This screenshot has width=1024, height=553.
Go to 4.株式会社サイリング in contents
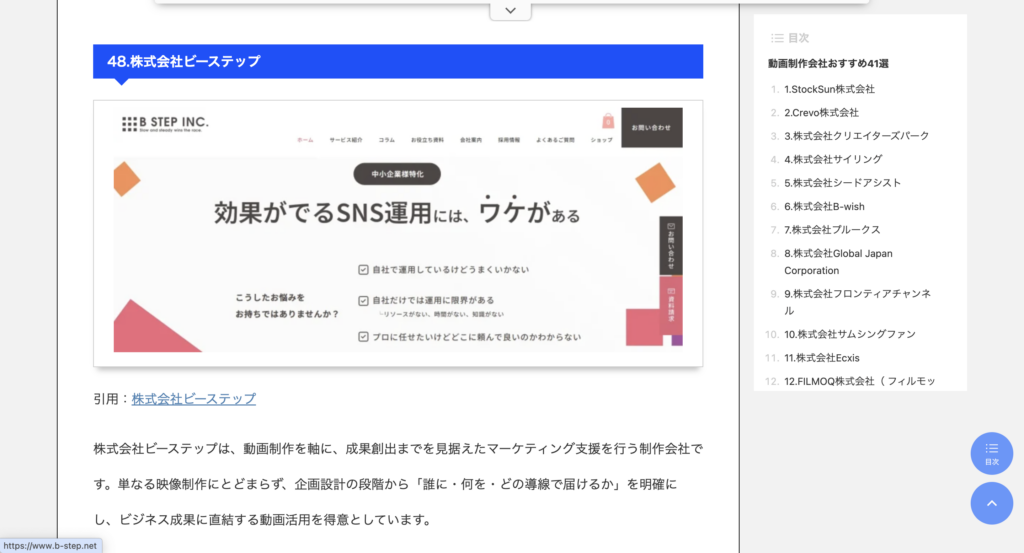tap(833, 159)
